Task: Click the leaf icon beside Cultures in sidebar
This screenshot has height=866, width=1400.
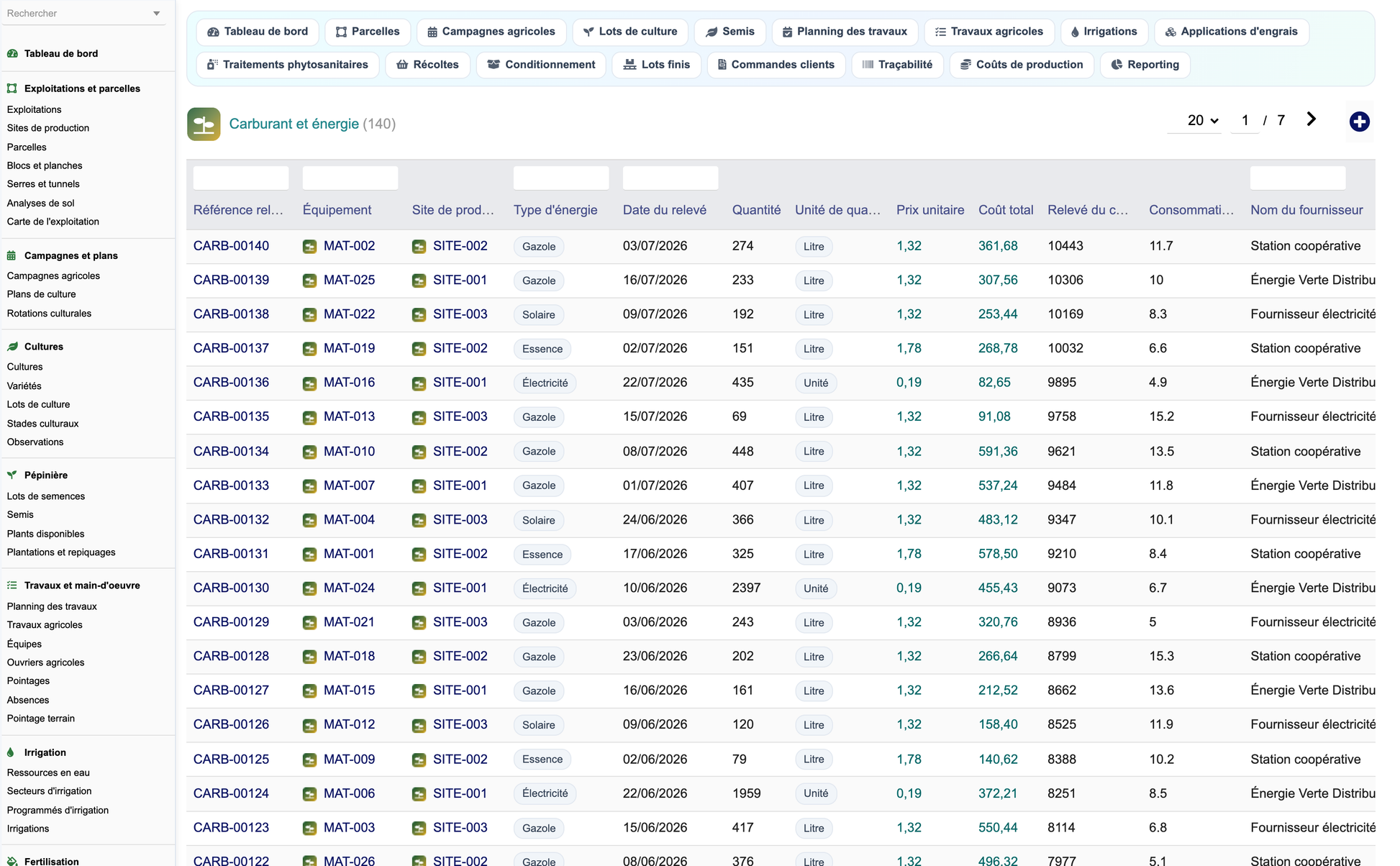Action: 12,347
